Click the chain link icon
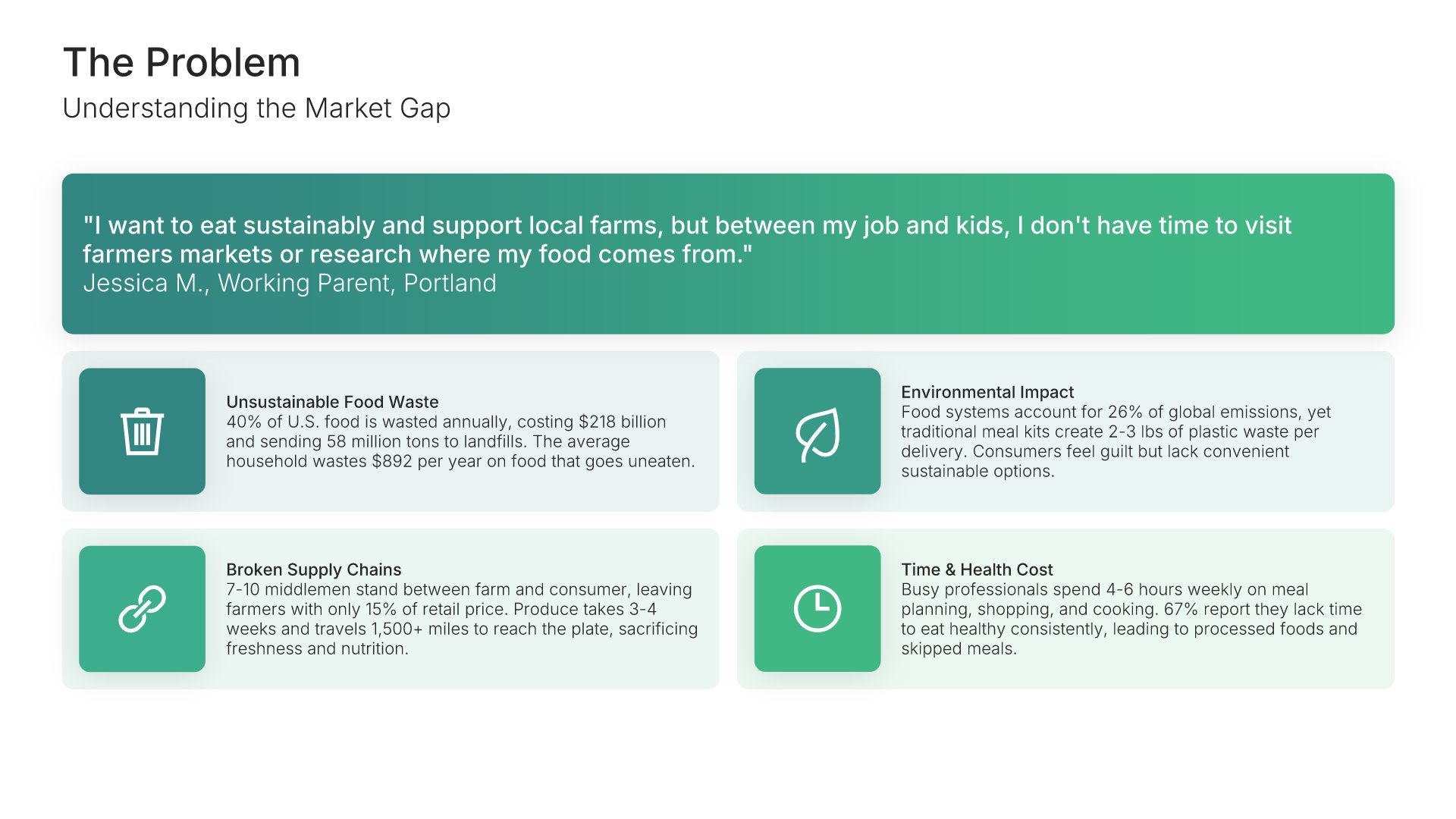Screen dimensions: 1456x819 coord(142,609)
